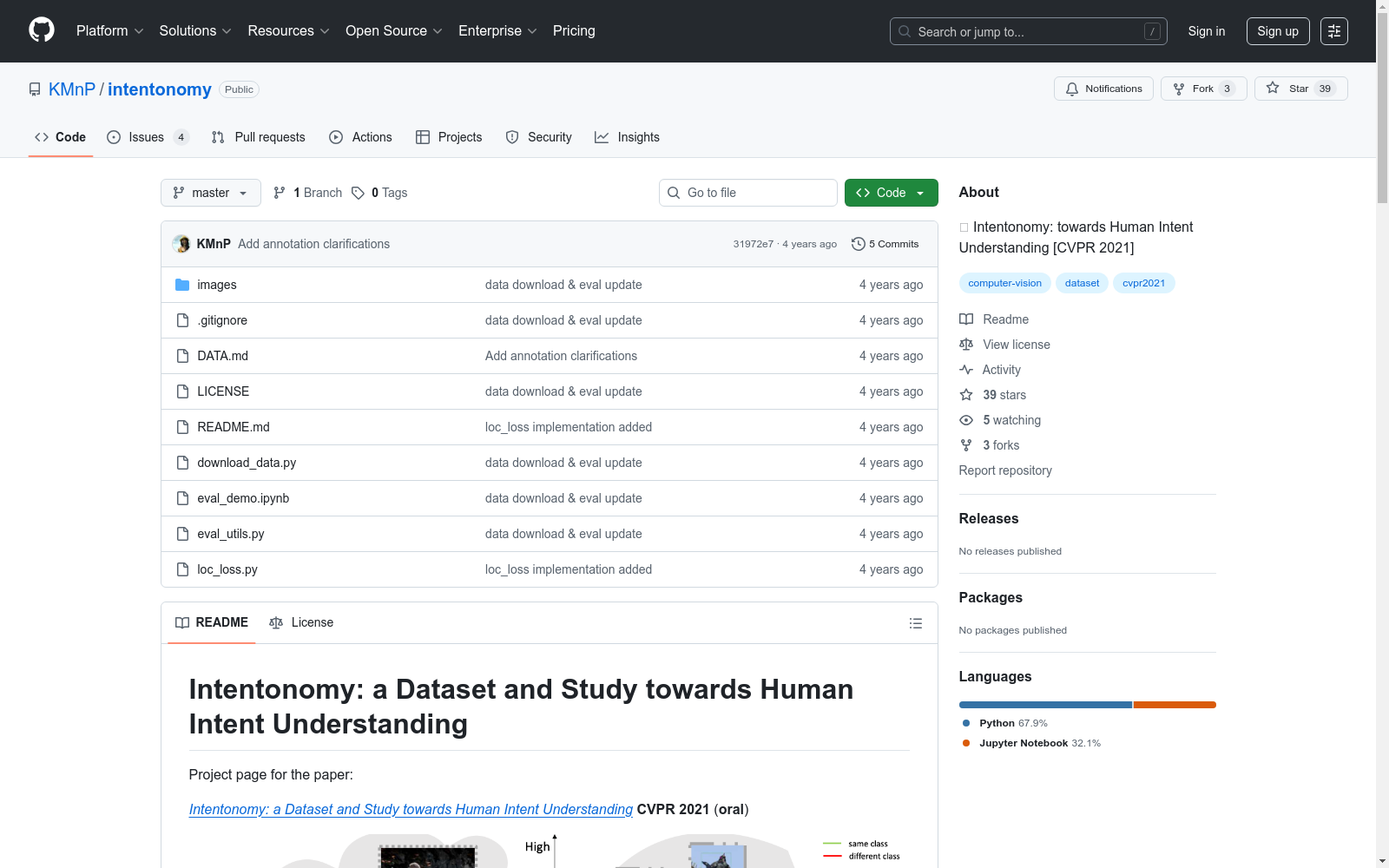Screen dimensions: 1389x868
Task: Click KMnP's avatar in commit bar
Action: (x=181, y=244)
